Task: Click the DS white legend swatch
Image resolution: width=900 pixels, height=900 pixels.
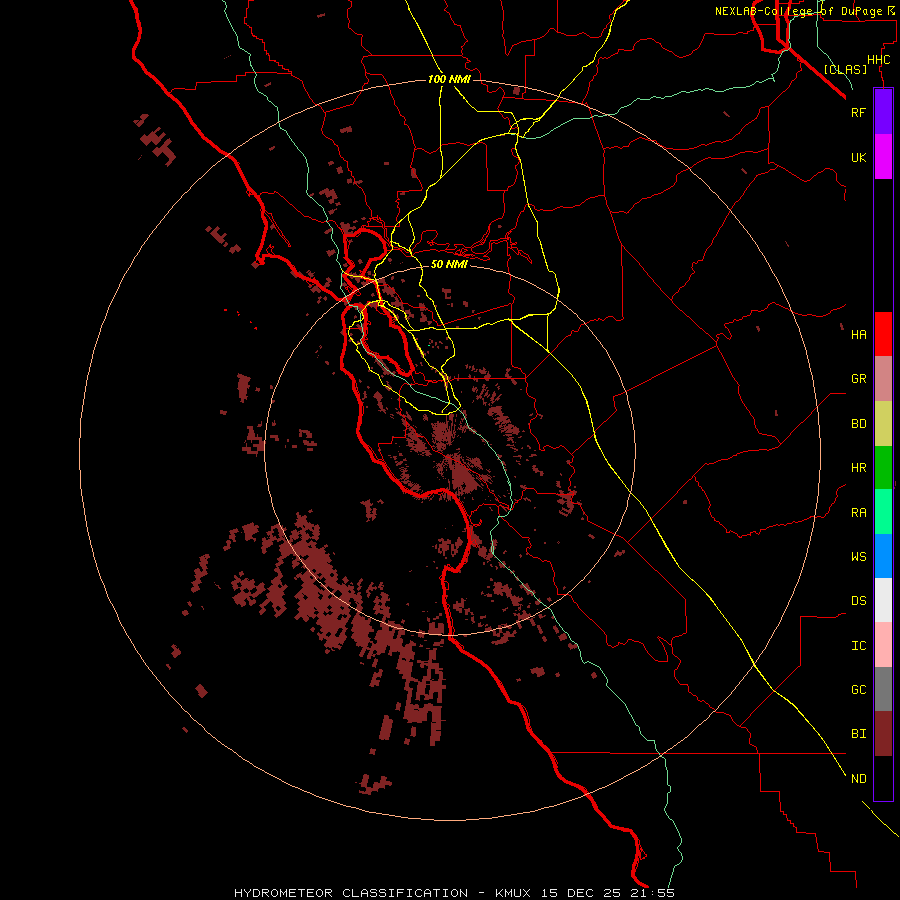Action: 883,600
